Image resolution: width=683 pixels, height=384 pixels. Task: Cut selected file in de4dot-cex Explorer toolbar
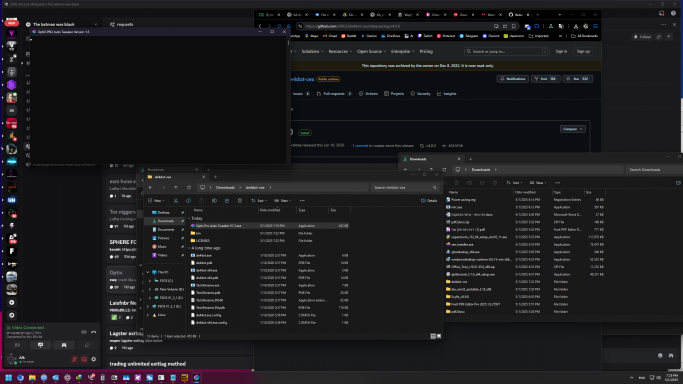[x=176, y=201]
